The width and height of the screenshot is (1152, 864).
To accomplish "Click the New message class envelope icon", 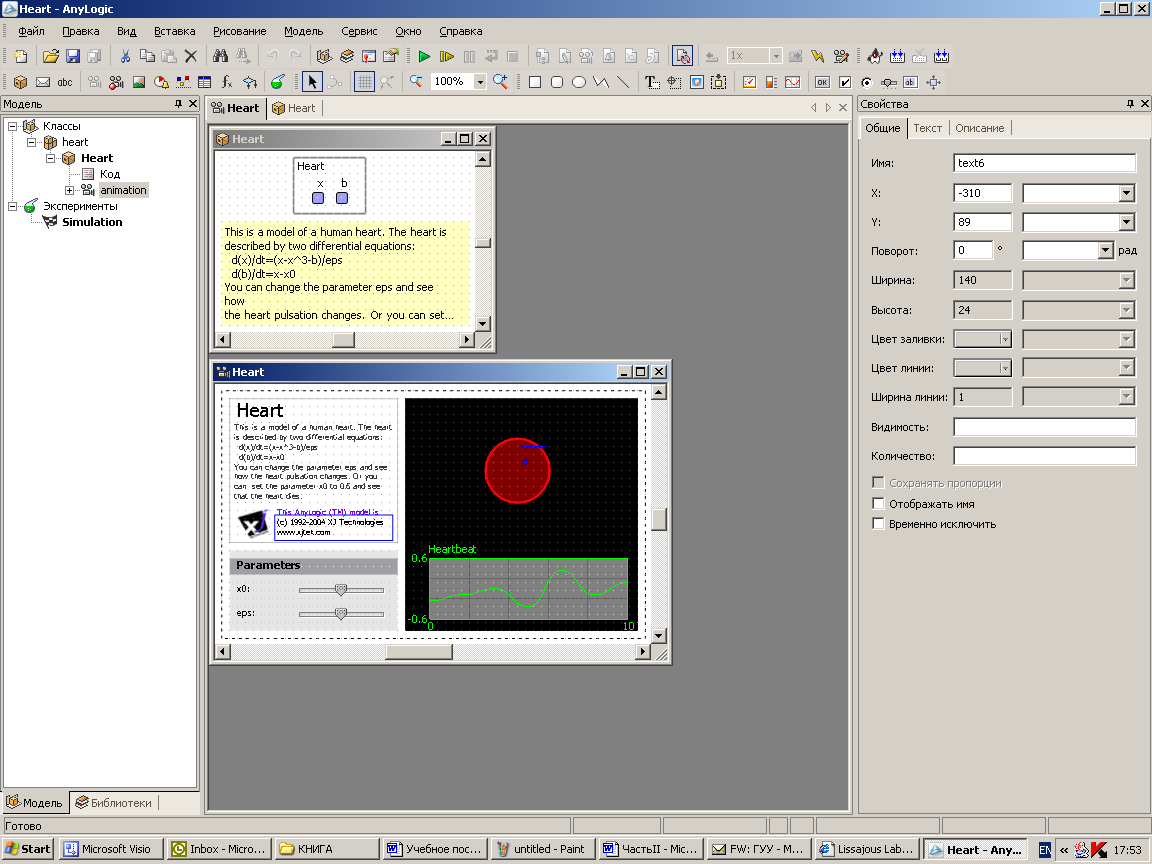I will coord(43,82).
